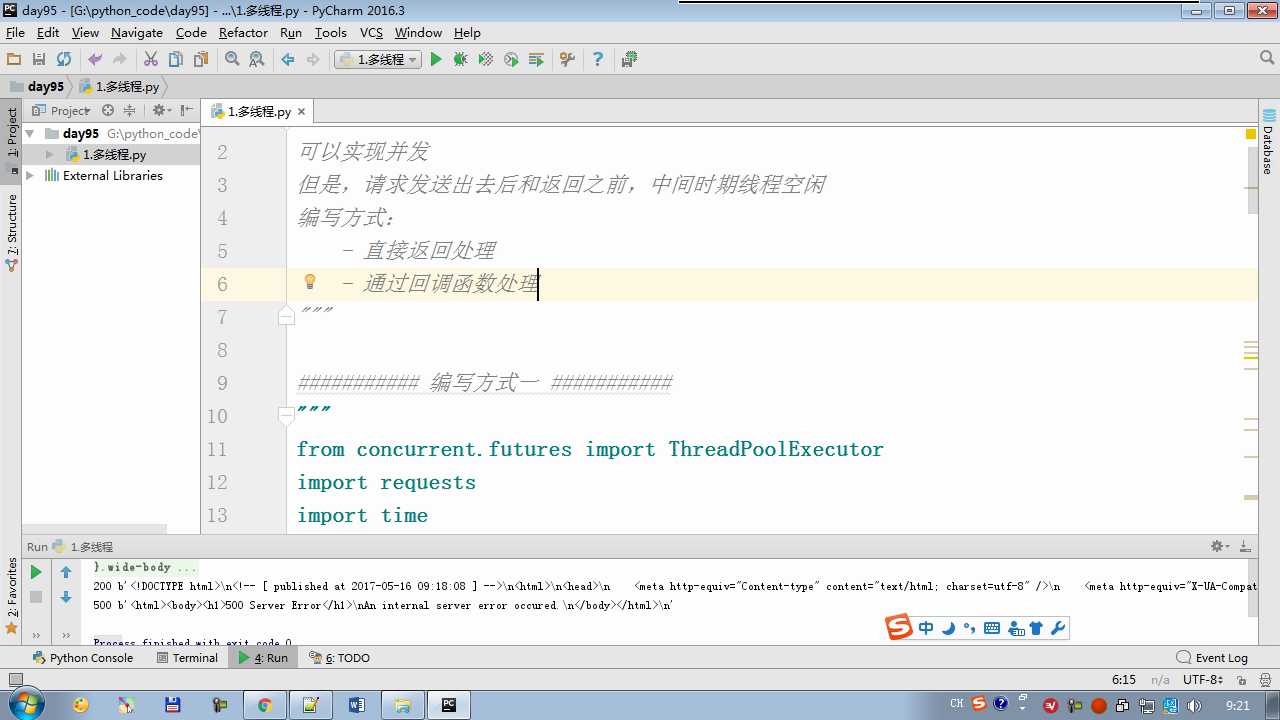Image resolution: width=1280 pixels, height=720 pixels.
Task: Open the Refactor menu
Action: (x=243, y=33)
